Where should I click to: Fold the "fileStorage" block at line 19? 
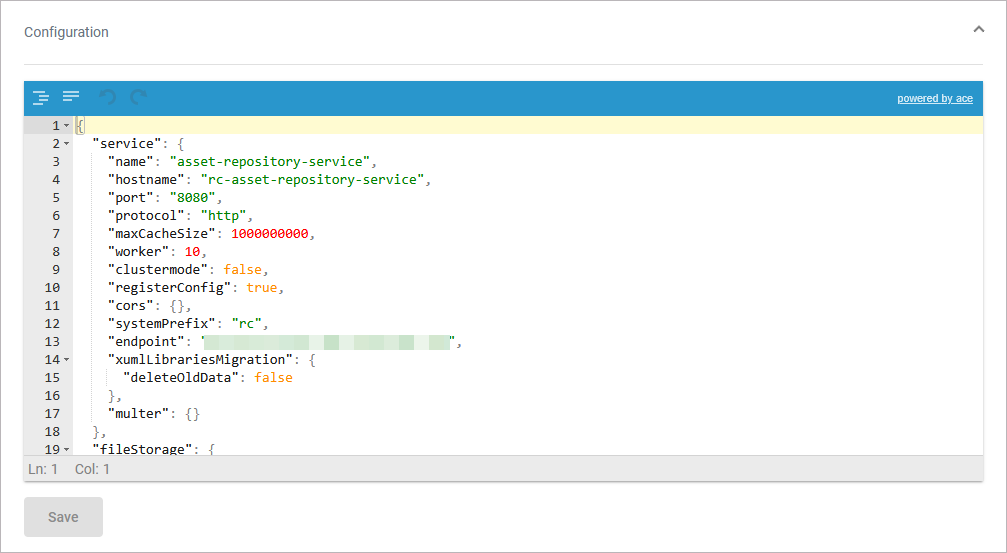66,449
